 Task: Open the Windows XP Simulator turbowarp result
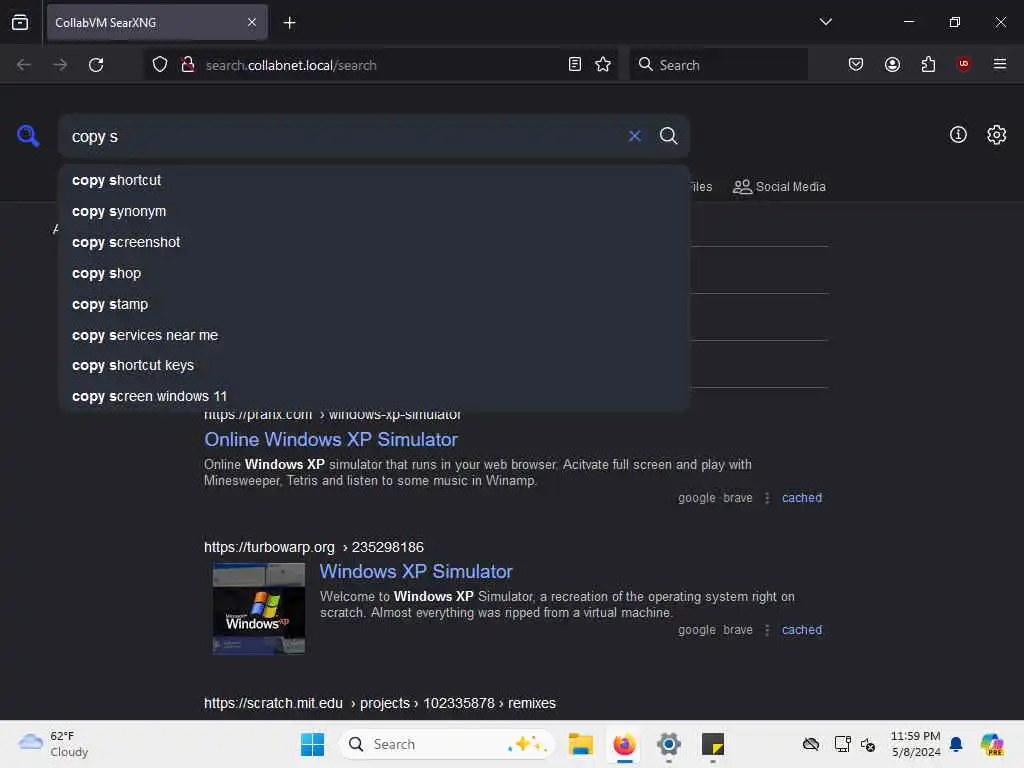(x=415, y=571)
